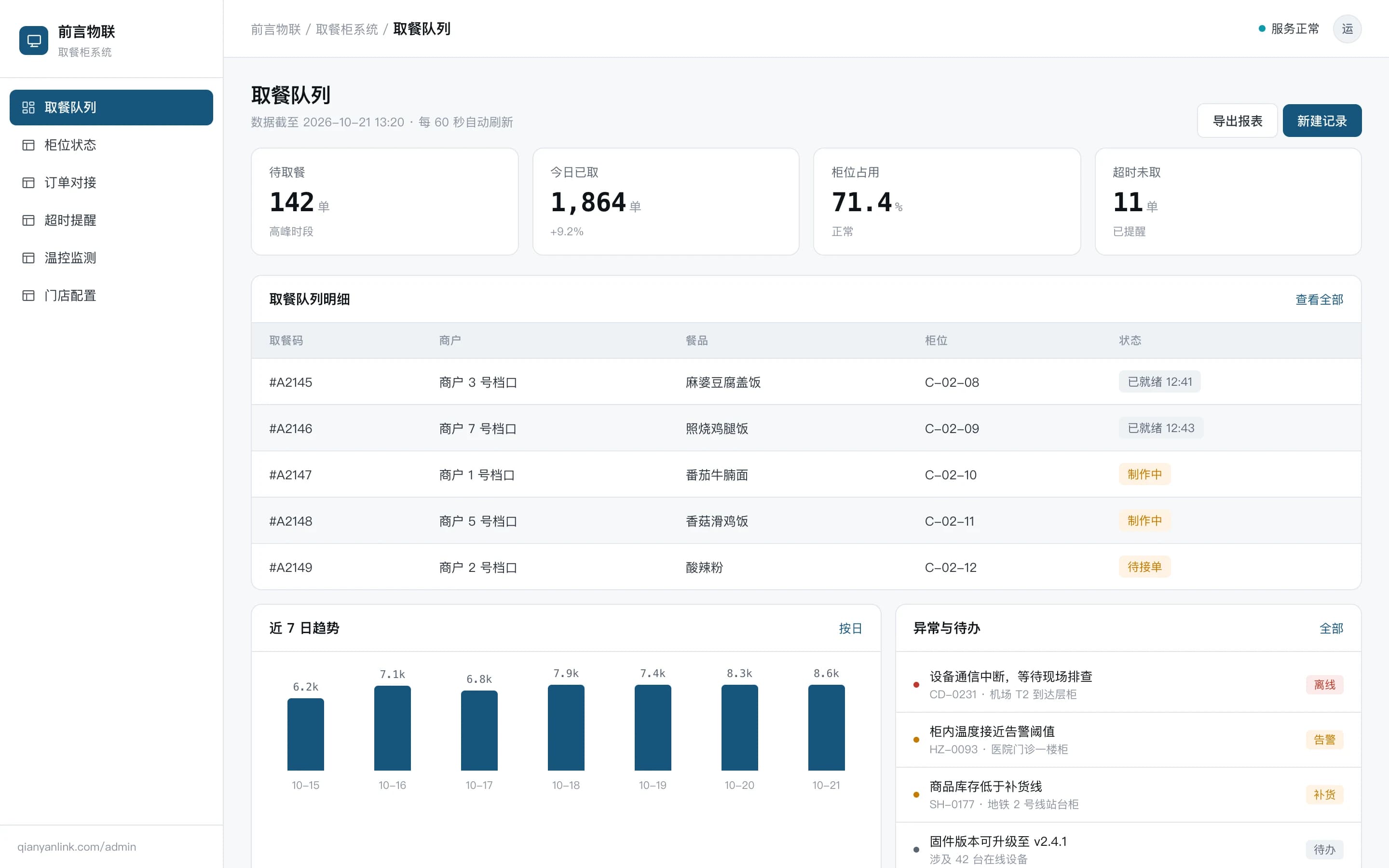This screenshot has width=1389, height=868.
Task: Click the icon beside 柜位状态
Action: 28,145
